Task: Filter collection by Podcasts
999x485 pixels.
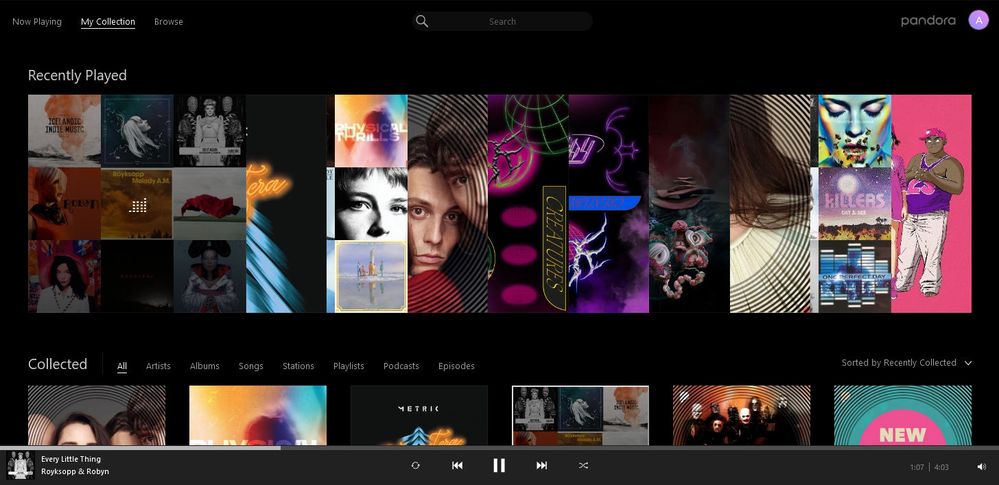Action: click(x=401, y=366)
